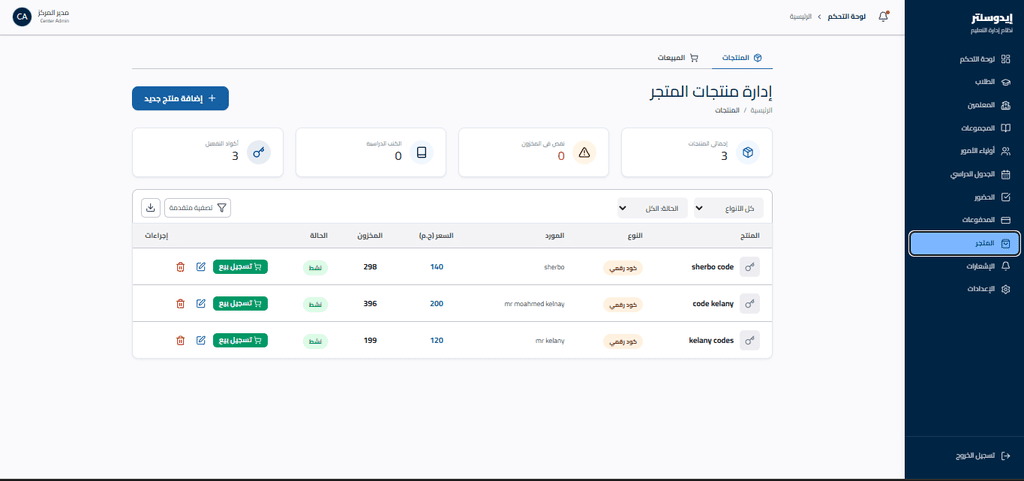Click the إضافة منتج جديد button

tap(180, 99)
